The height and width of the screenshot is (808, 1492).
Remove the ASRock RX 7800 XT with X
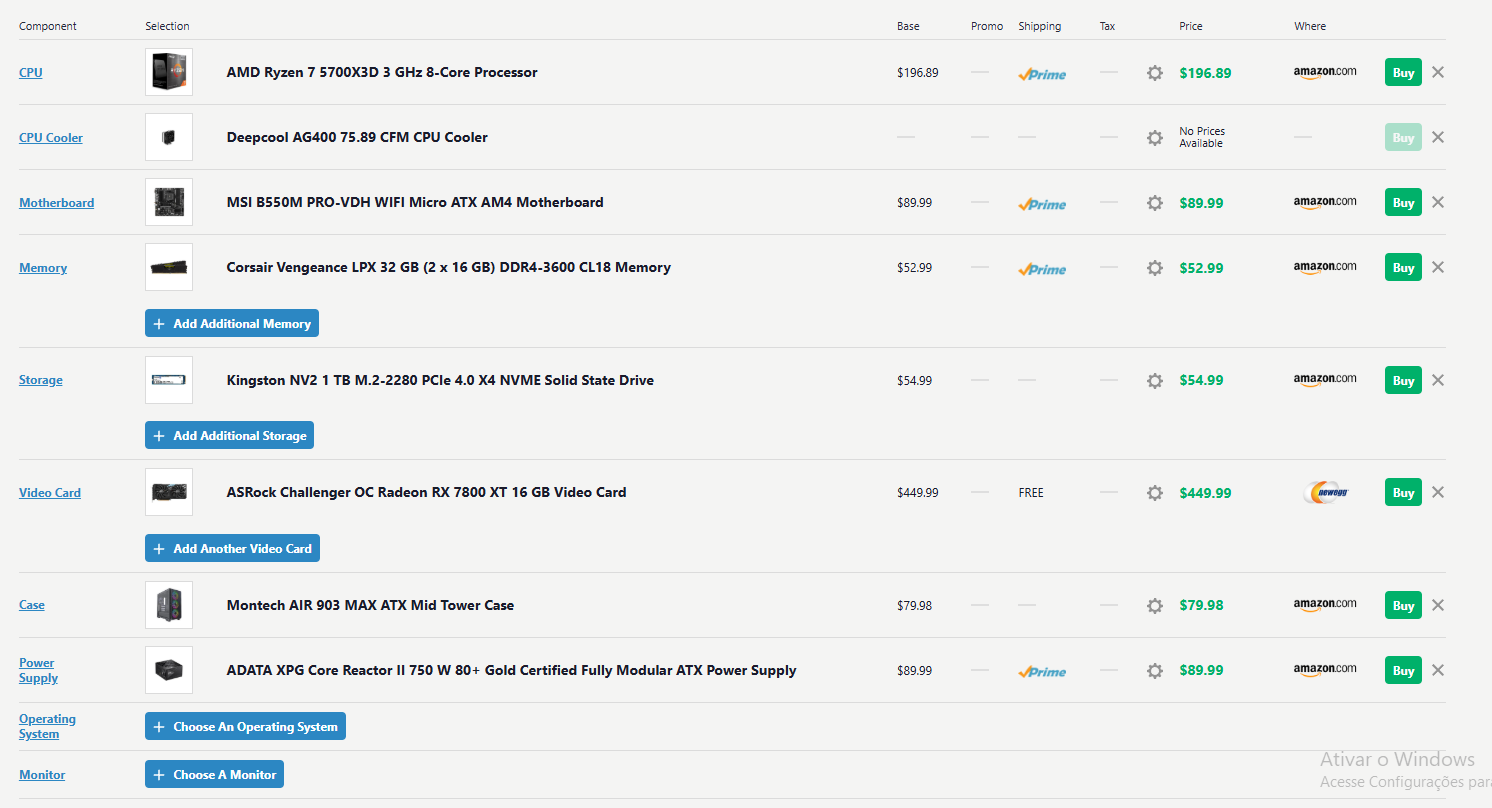click(1438, 492)
